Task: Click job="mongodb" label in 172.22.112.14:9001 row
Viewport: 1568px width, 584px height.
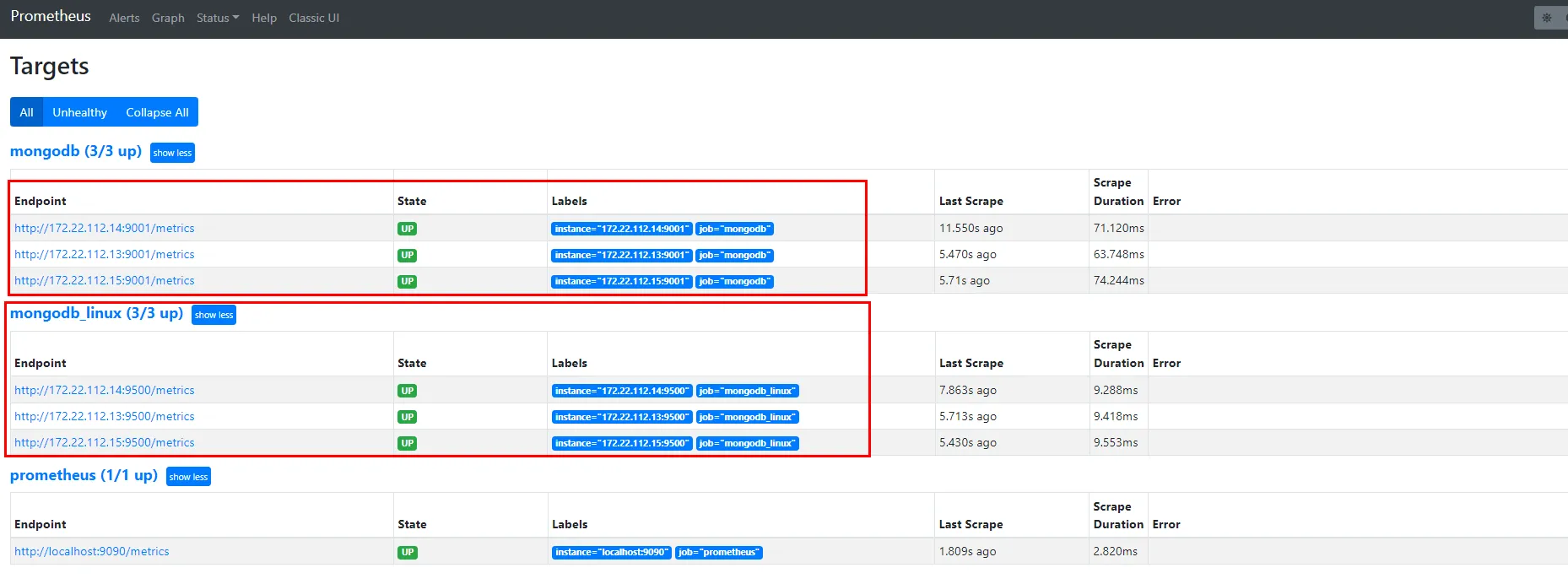Action: [734, 229]
